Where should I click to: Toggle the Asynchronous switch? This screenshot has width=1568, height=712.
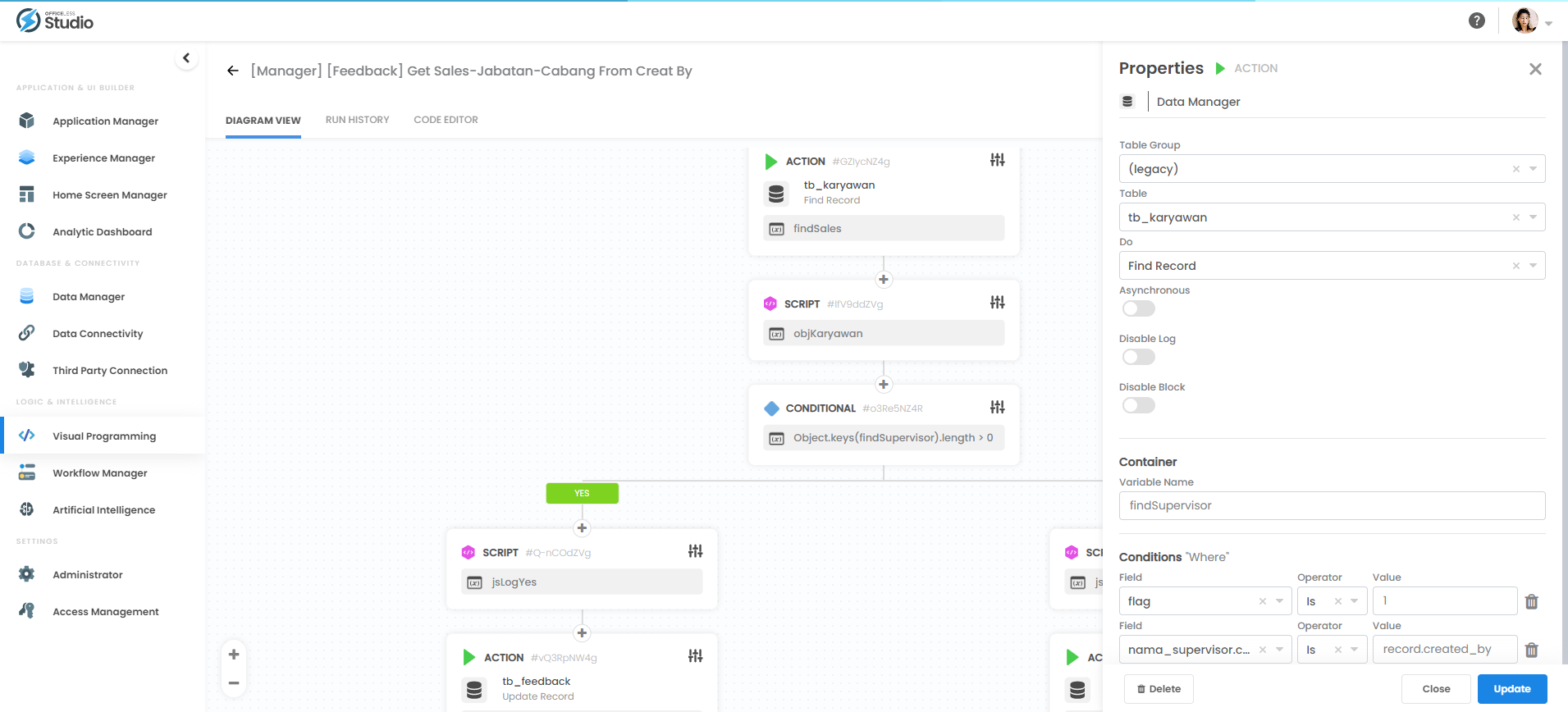pos(1139,308)
